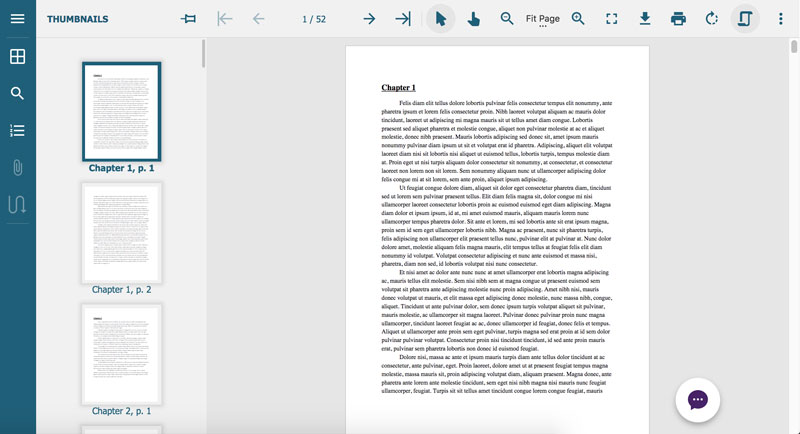Click the thumbnails panel scrollbar

coord(204,54)
